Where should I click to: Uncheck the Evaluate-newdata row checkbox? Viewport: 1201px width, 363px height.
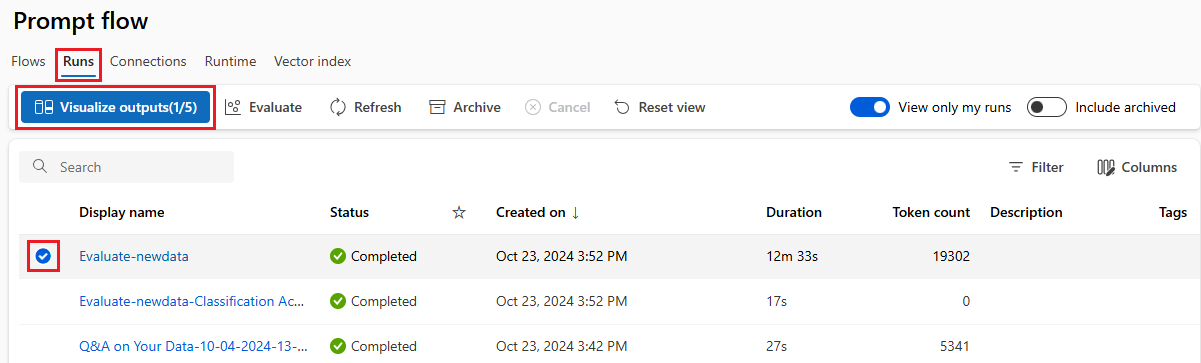point(43,257)
